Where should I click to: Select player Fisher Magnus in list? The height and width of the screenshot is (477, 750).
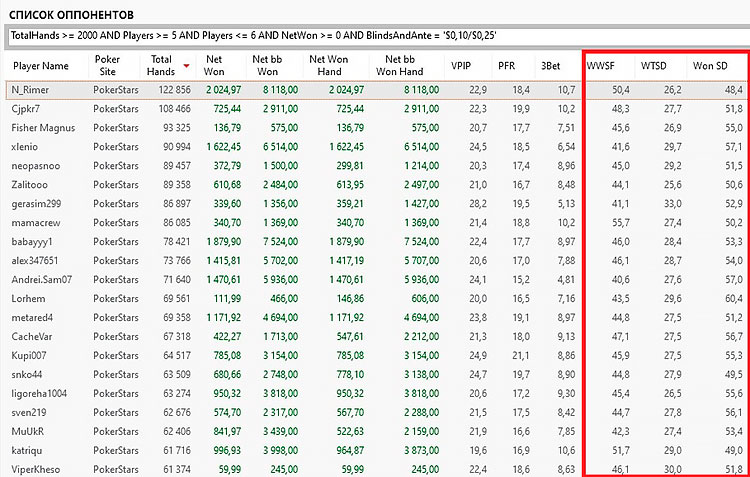coord(42,127)
